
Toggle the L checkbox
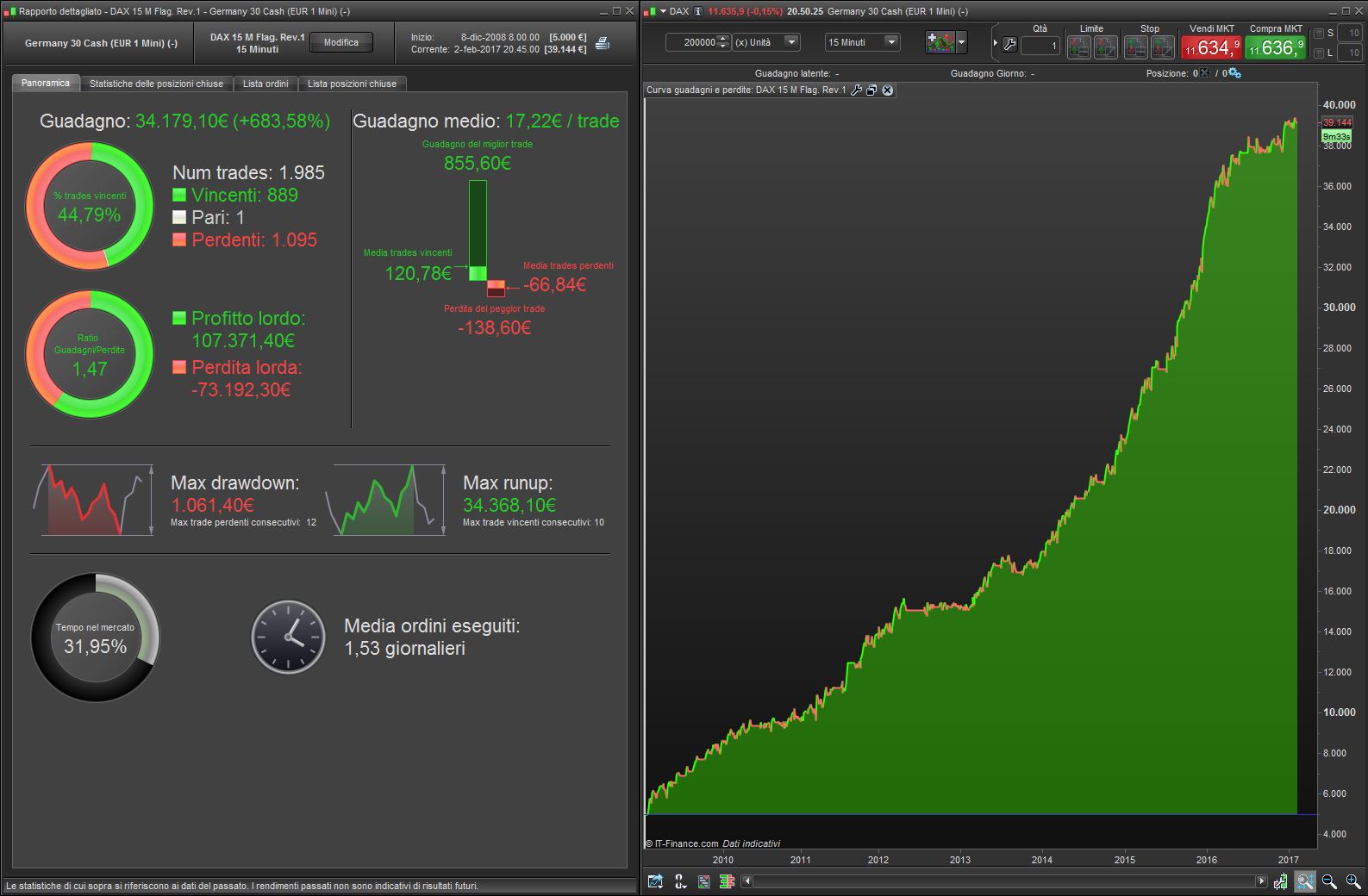(x=1318, y=53)
